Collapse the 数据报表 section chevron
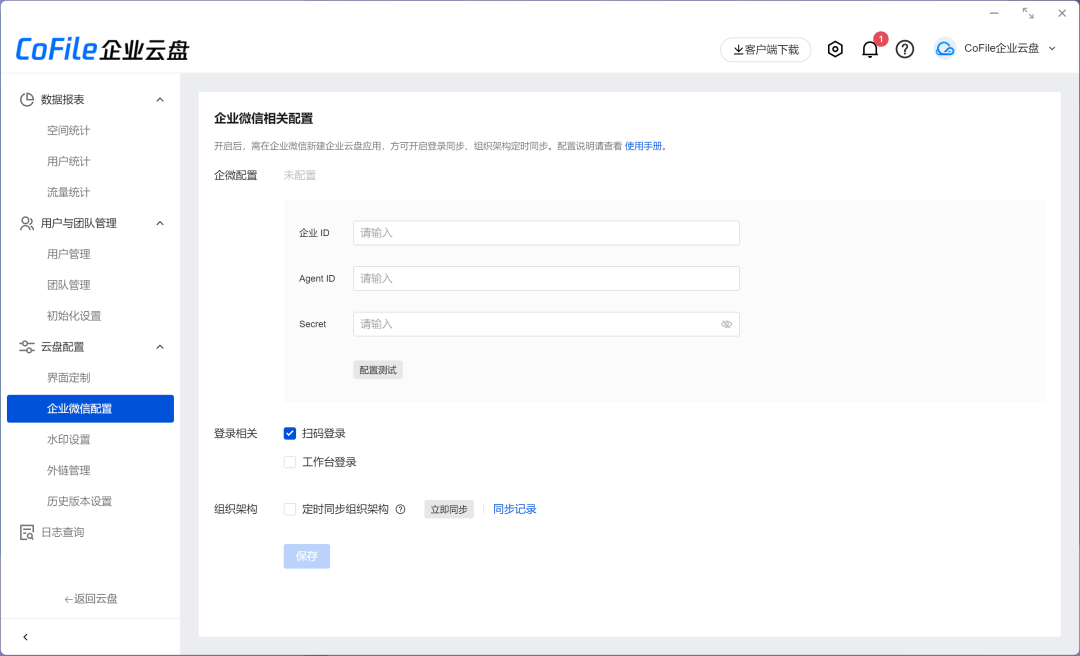 click(159, 99)
